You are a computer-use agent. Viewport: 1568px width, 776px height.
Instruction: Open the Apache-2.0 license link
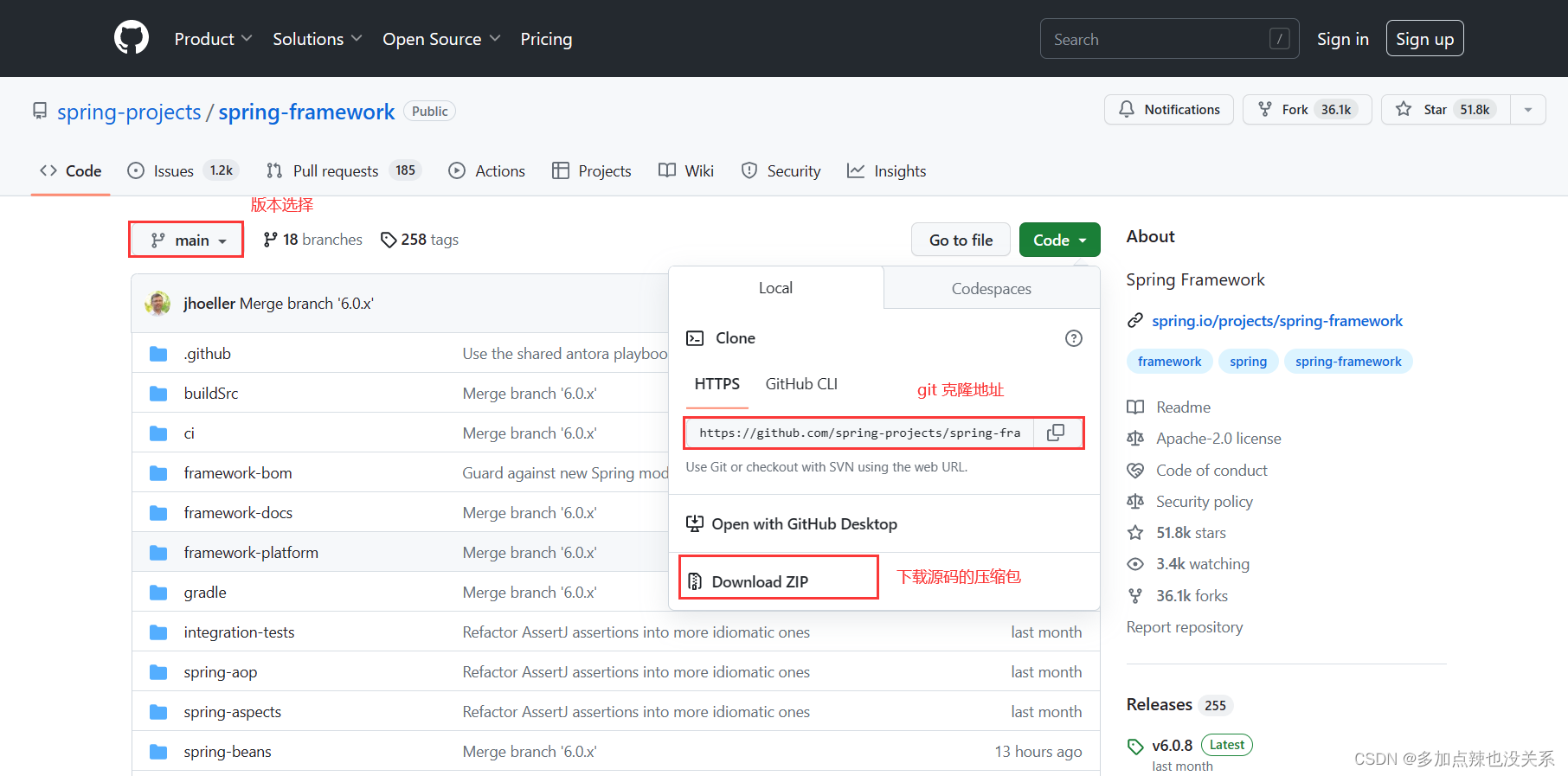[1204, 439]
